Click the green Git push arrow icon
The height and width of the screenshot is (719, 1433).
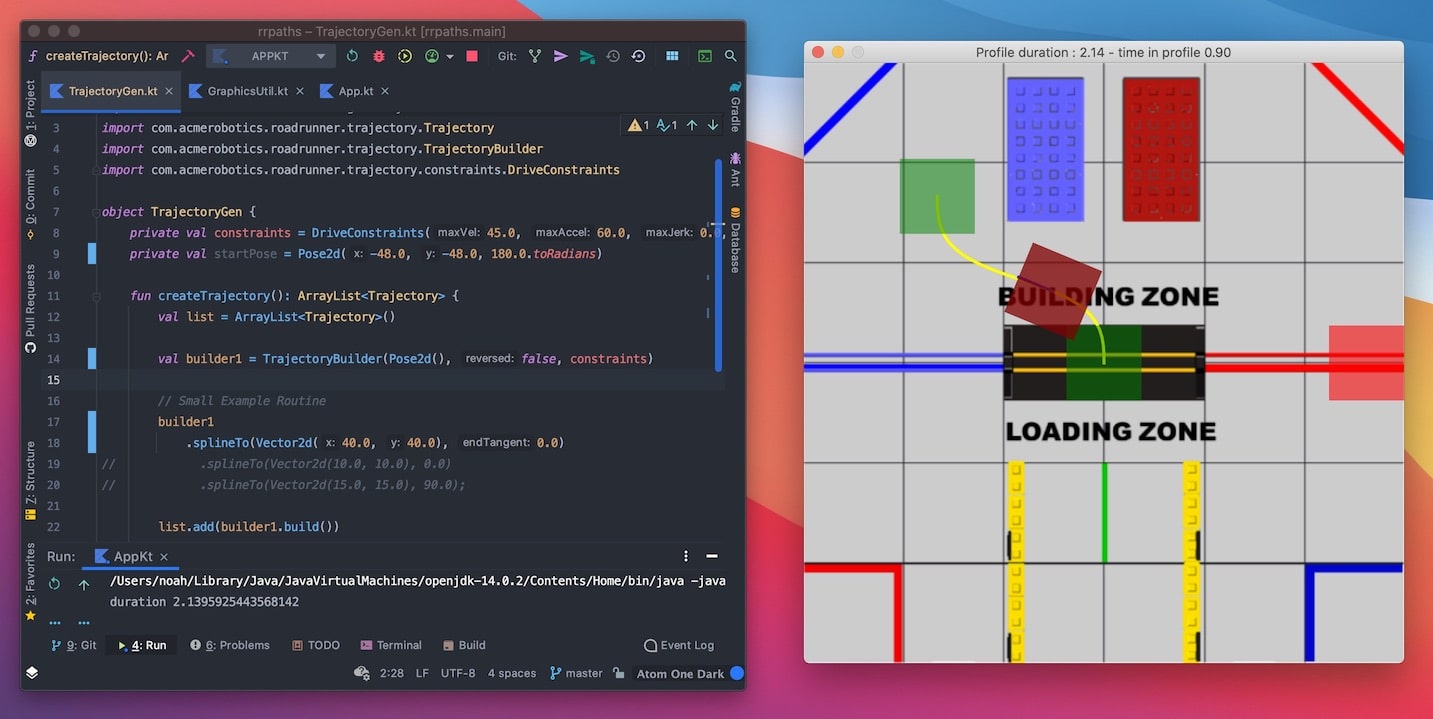pos(587,56)
